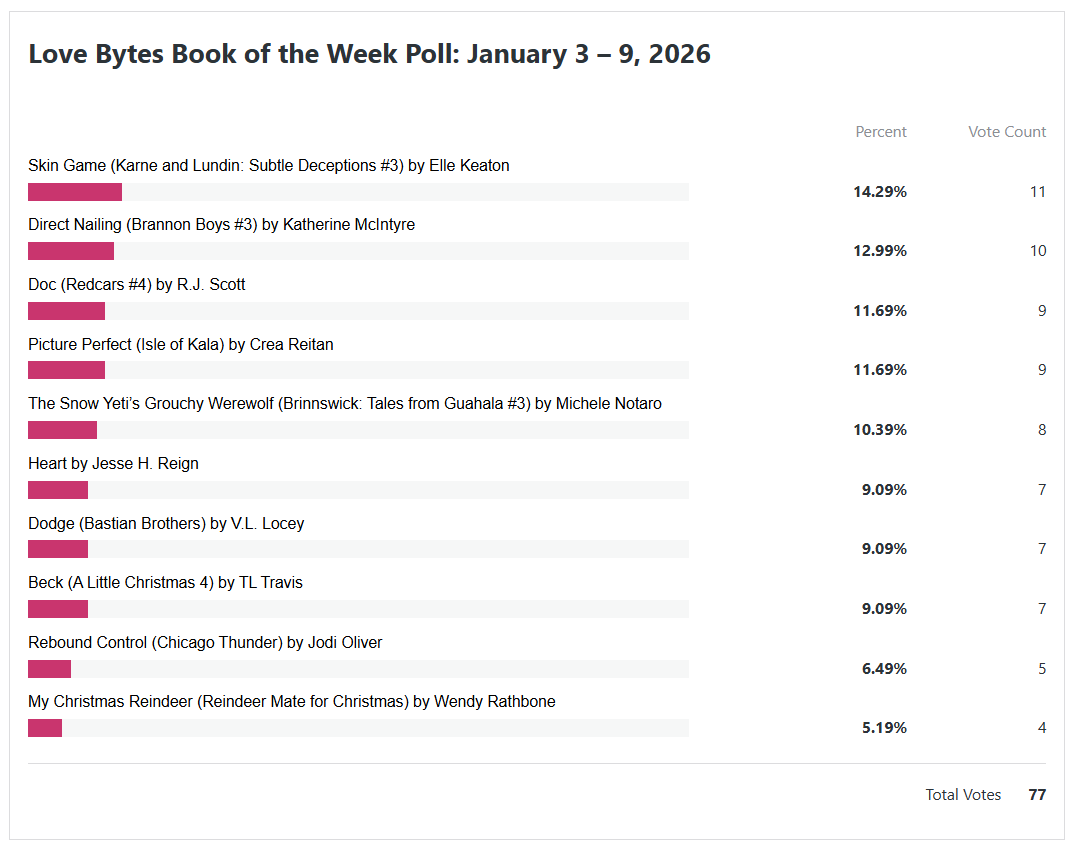Image resolution: width=1074 pixels, height=848 pixels.
Task: Select The Snow Yeti's Grouchy Werewolf entry
Action: (x=344, y=404)
